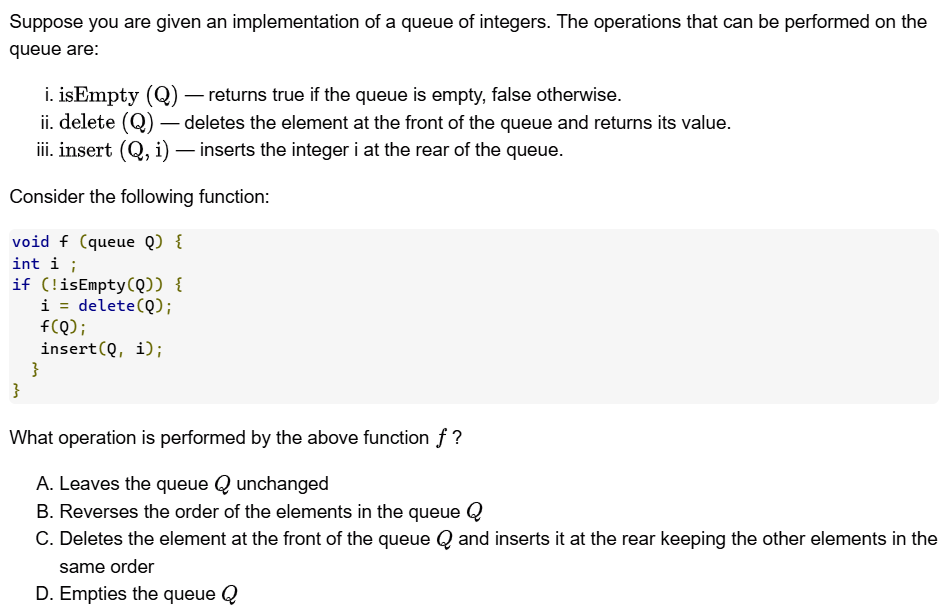Image resolution: width=952 pixels, height=608 pixels.
Task: Click the 'void' keyword in the code
Action: 30,241
